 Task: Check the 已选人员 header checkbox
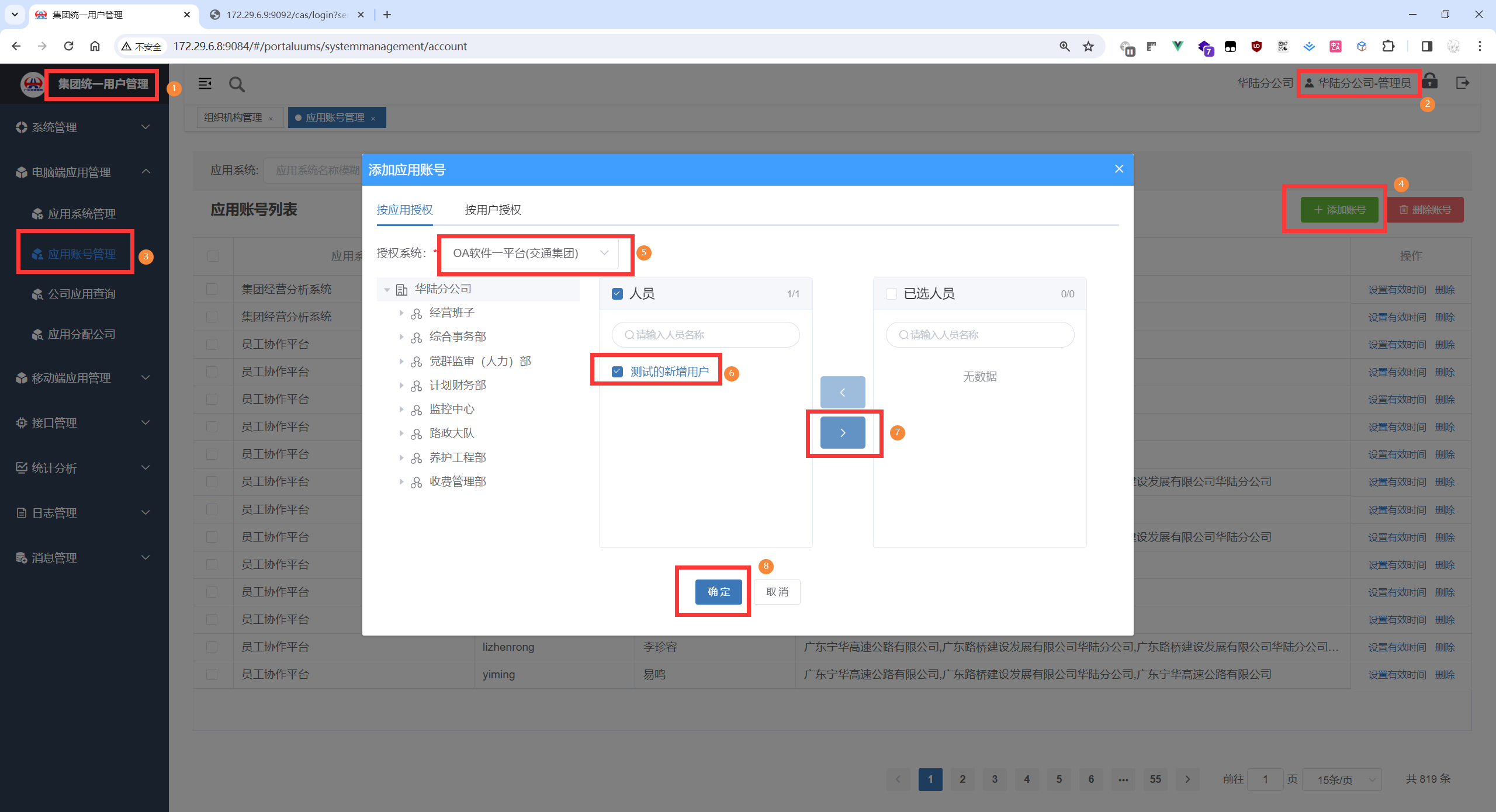tap(891, 293)
